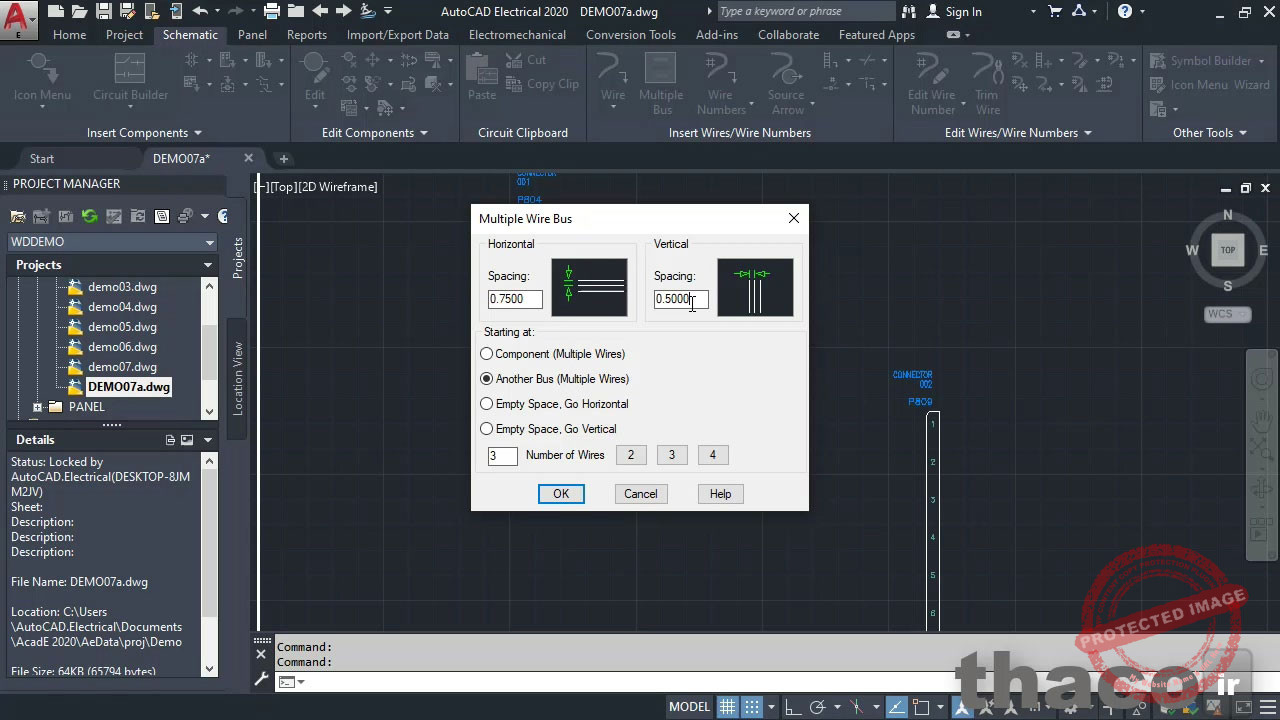
Task: Confirm Multiple Wire Bus with OK
Action: (560, 493)
